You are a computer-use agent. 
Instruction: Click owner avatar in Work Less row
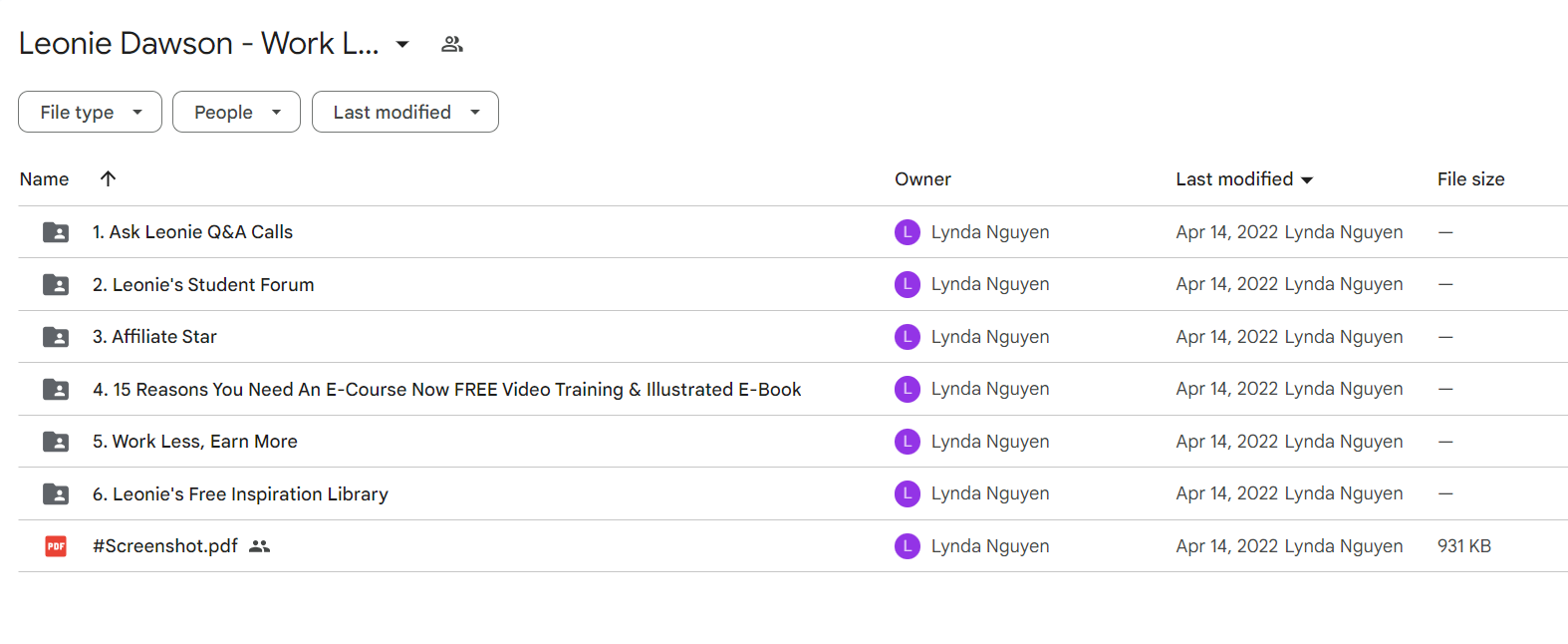[x=908, y=442]
